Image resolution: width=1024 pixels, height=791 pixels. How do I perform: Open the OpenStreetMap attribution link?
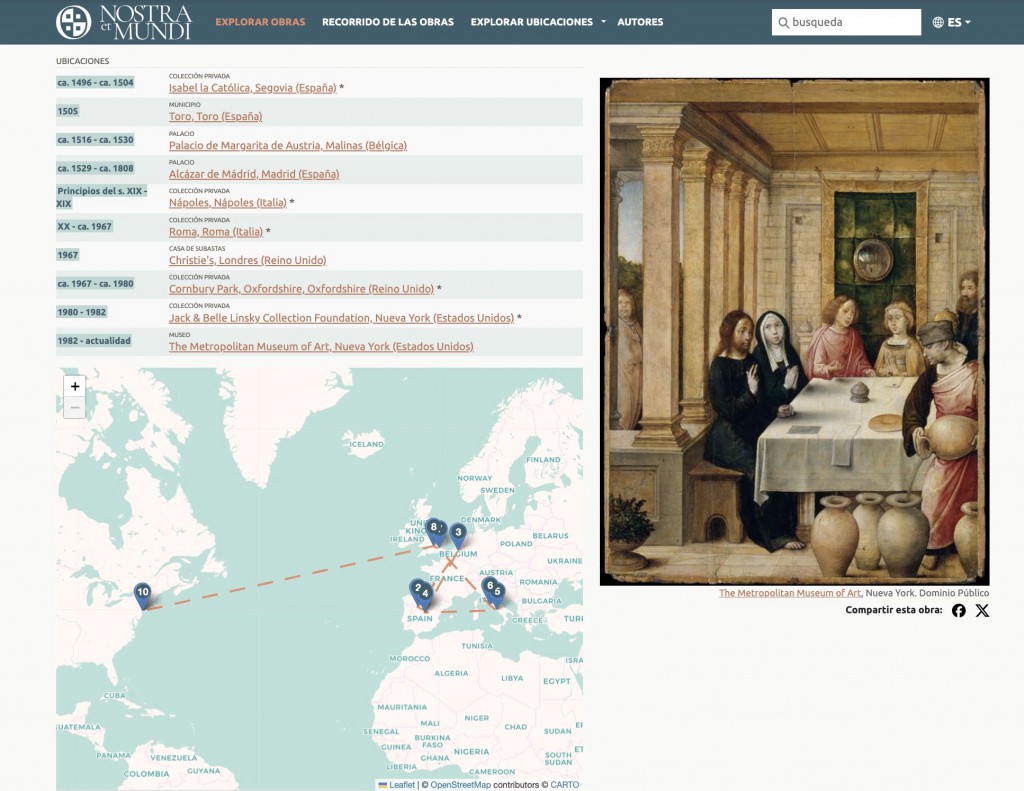coord(460,784)
